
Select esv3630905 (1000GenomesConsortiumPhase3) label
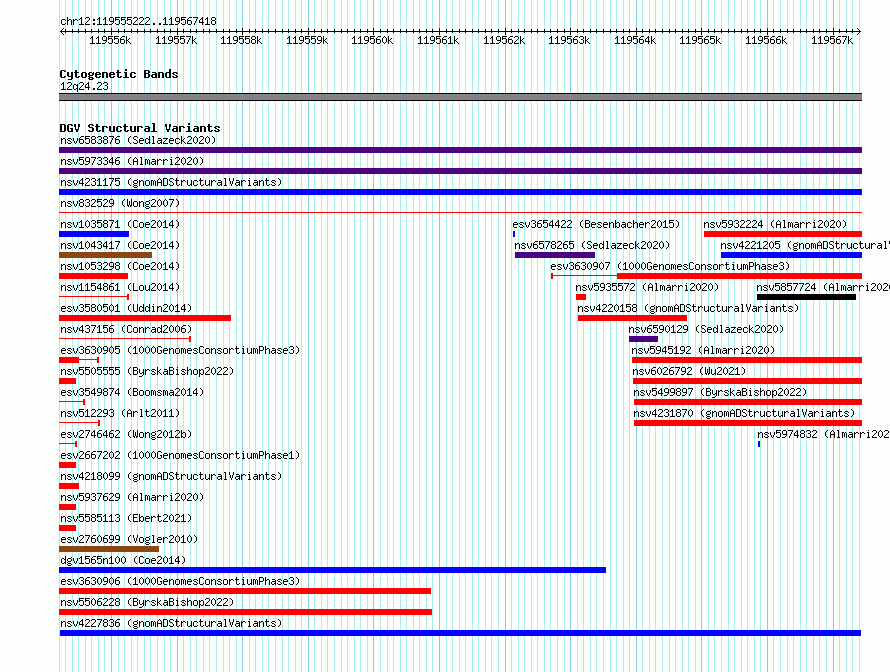(180, 350)
